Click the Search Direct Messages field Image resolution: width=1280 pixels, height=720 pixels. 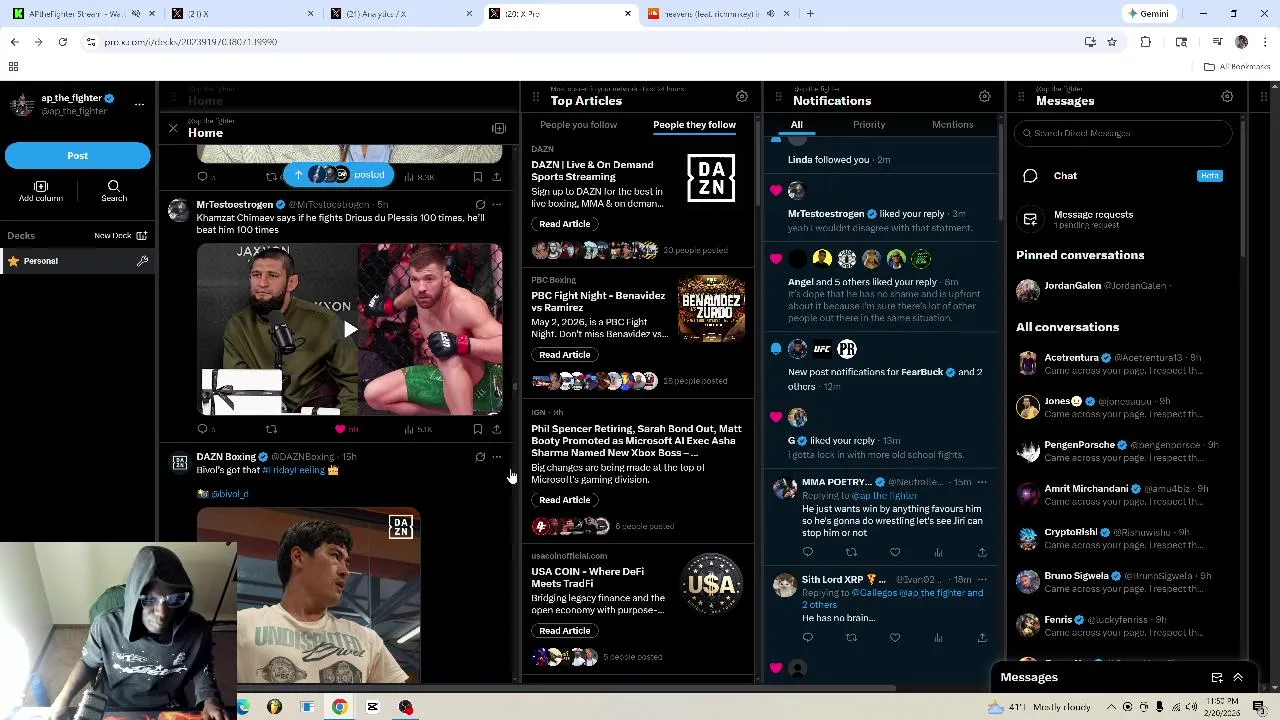pyautogui.click(x=1124, y=133)
